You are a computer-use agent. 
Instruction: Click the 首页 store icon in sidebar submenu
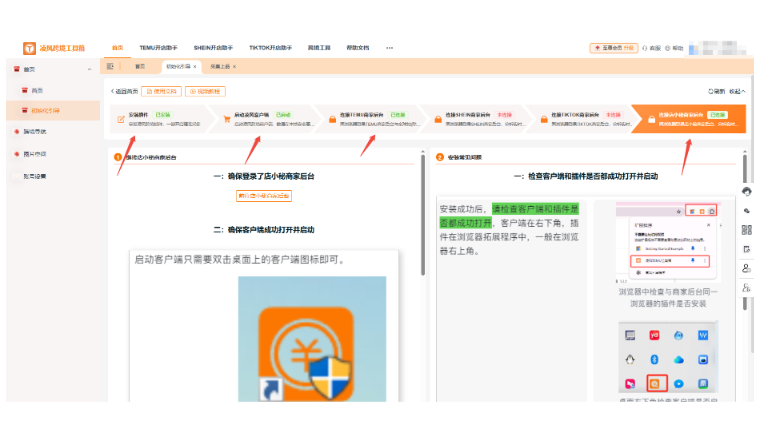coord(24,90)
